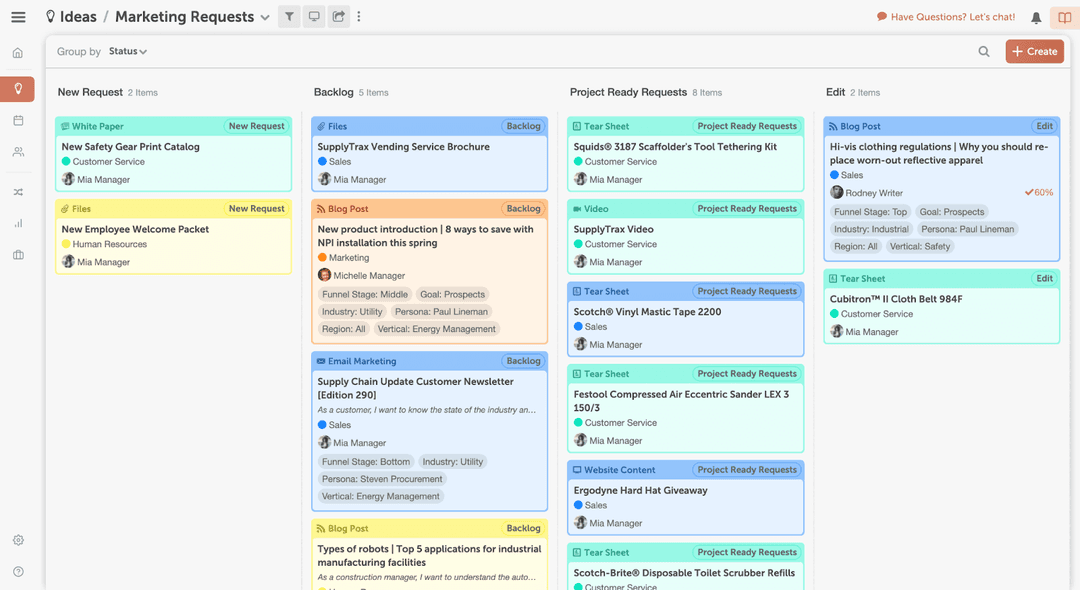
Task: Click the Create button
Action: [1034, 51]
